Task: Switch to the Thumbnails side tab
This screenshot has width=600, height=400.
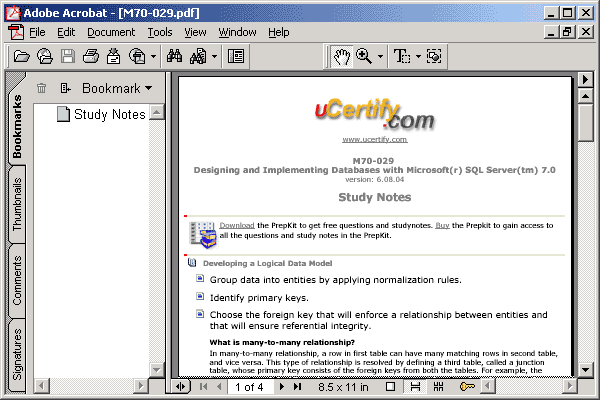Action: pyautogui.click(x=17, y=204)
